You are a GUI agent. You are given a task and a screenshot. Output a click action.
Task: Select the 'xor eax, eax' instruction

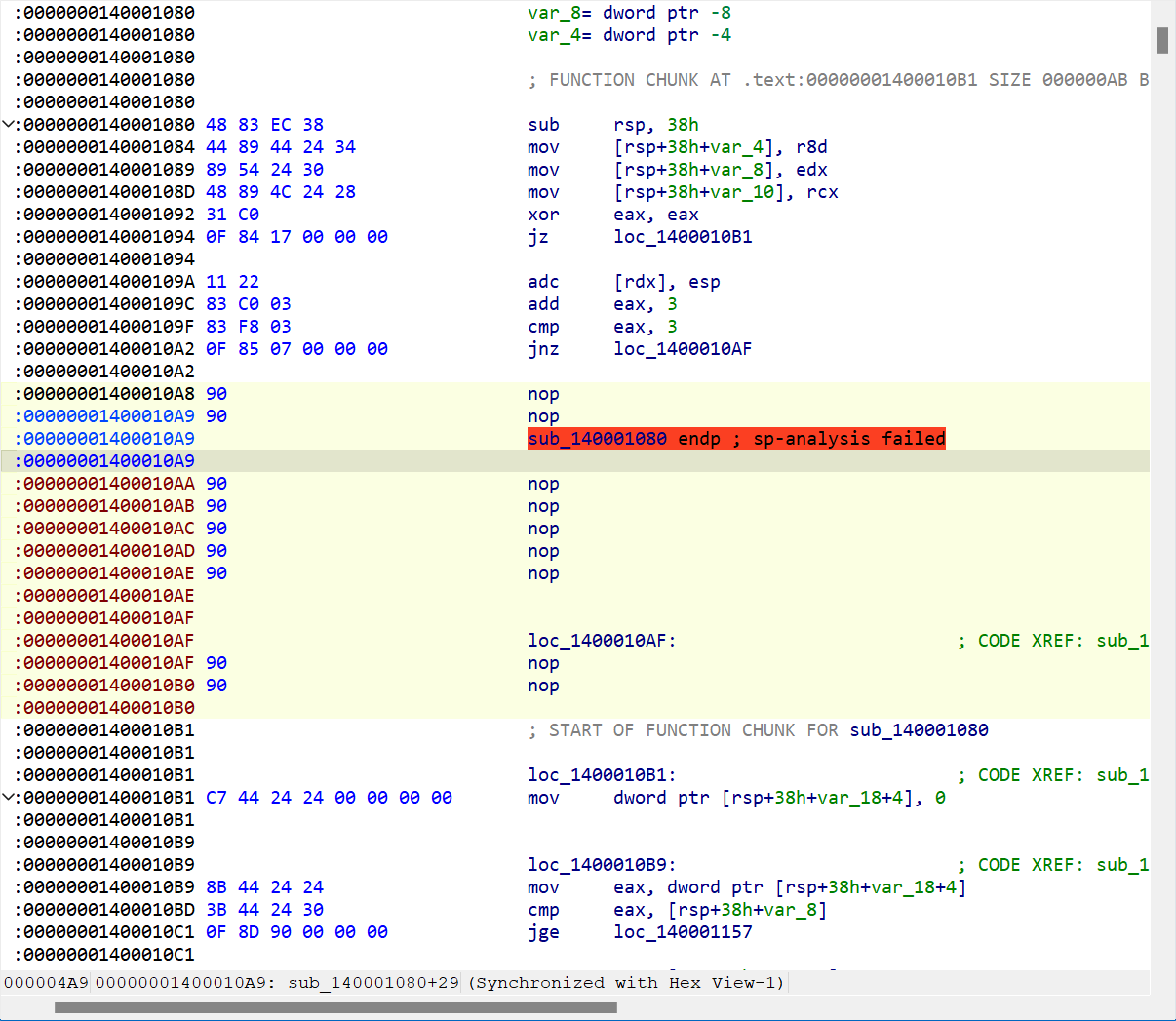[x=613, y=215]
